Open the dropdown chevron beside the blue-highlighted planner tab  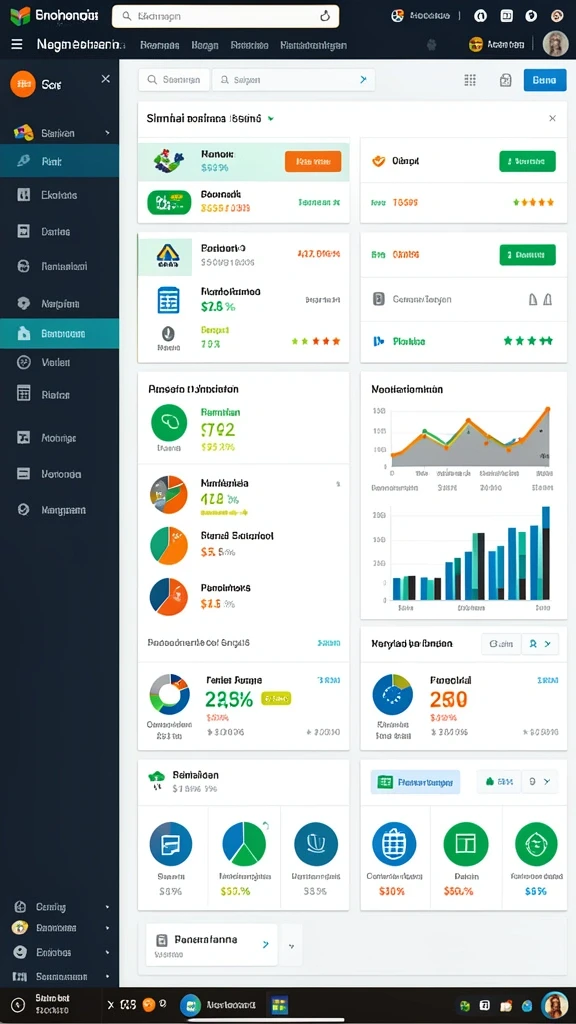click(x=547, y=781)
